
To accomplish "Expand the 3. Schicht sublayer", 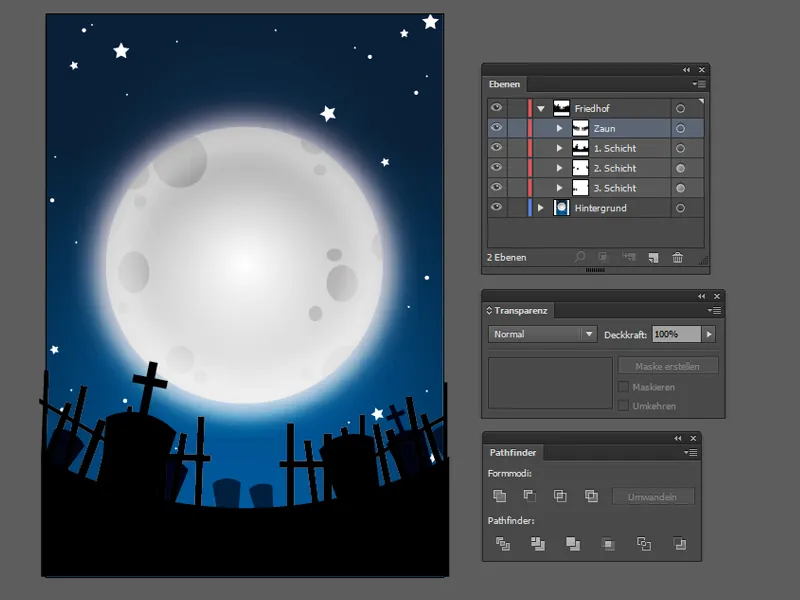I will click(559, 188).
